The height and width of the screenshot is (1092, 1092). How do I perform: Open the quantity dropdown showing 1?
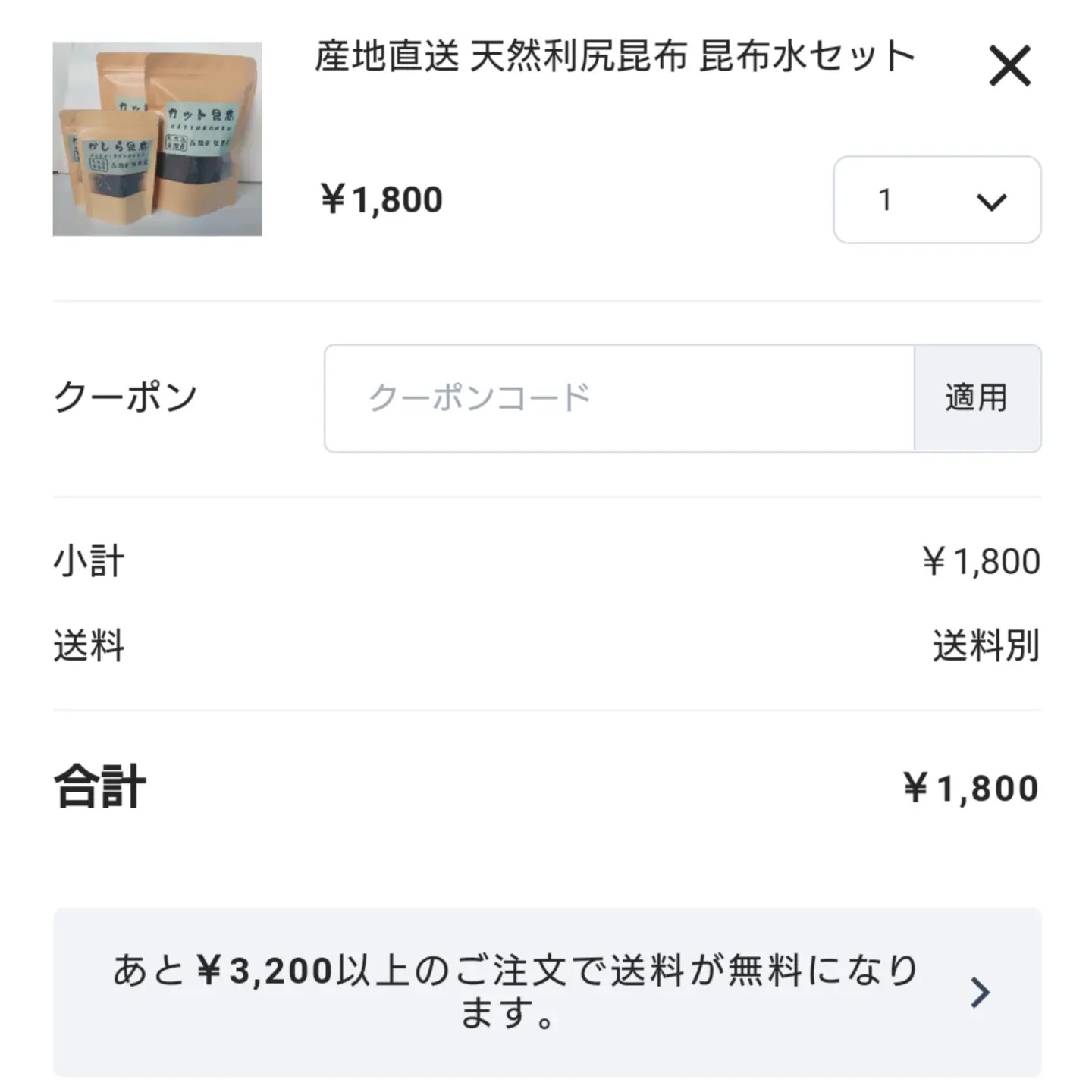[x=937, y=200]
